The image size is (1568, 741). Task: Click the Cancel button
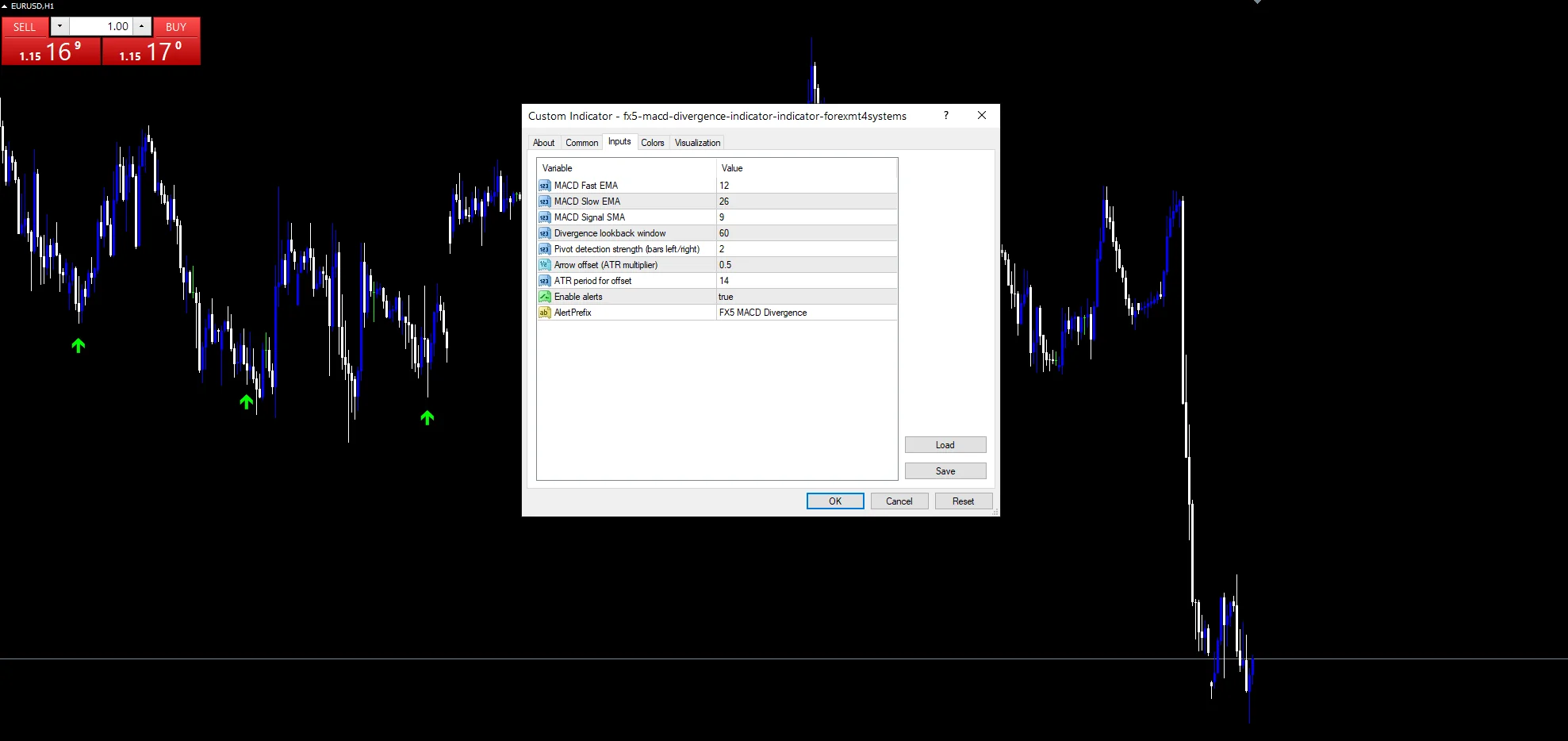click(899, 501)
